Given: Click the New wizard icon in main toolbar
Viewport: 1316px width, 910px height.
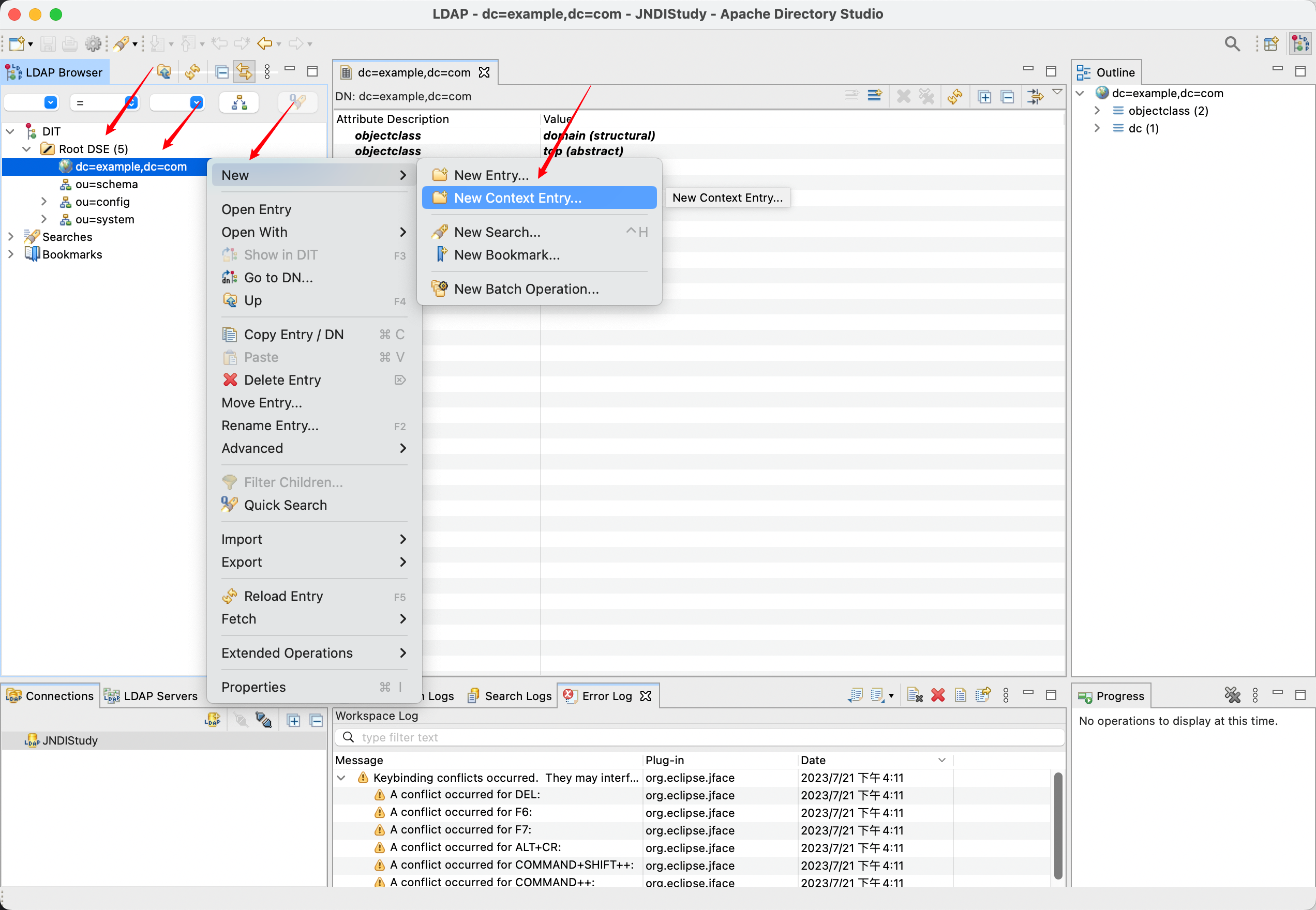Looking at the screenshot, I should (x=17, y=43).
